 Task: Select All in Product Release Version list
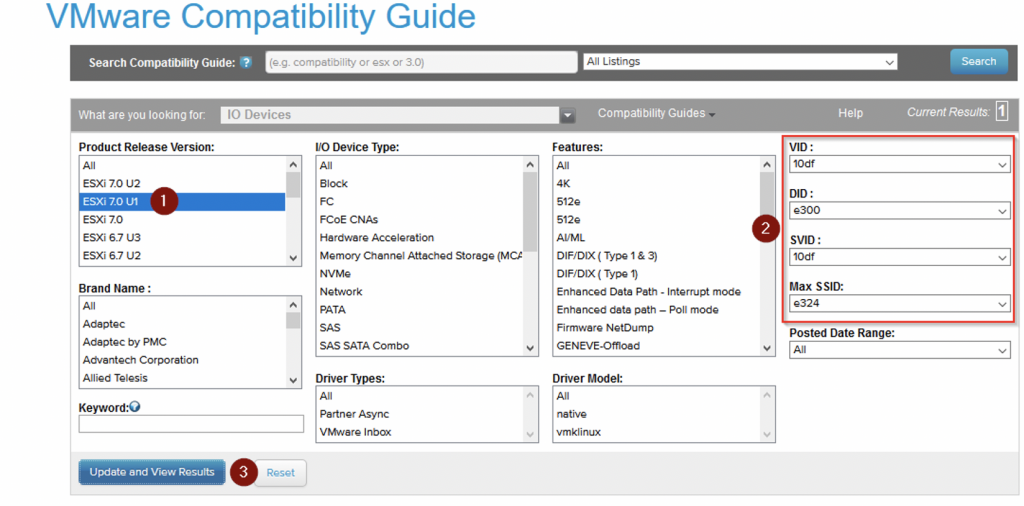182,166
